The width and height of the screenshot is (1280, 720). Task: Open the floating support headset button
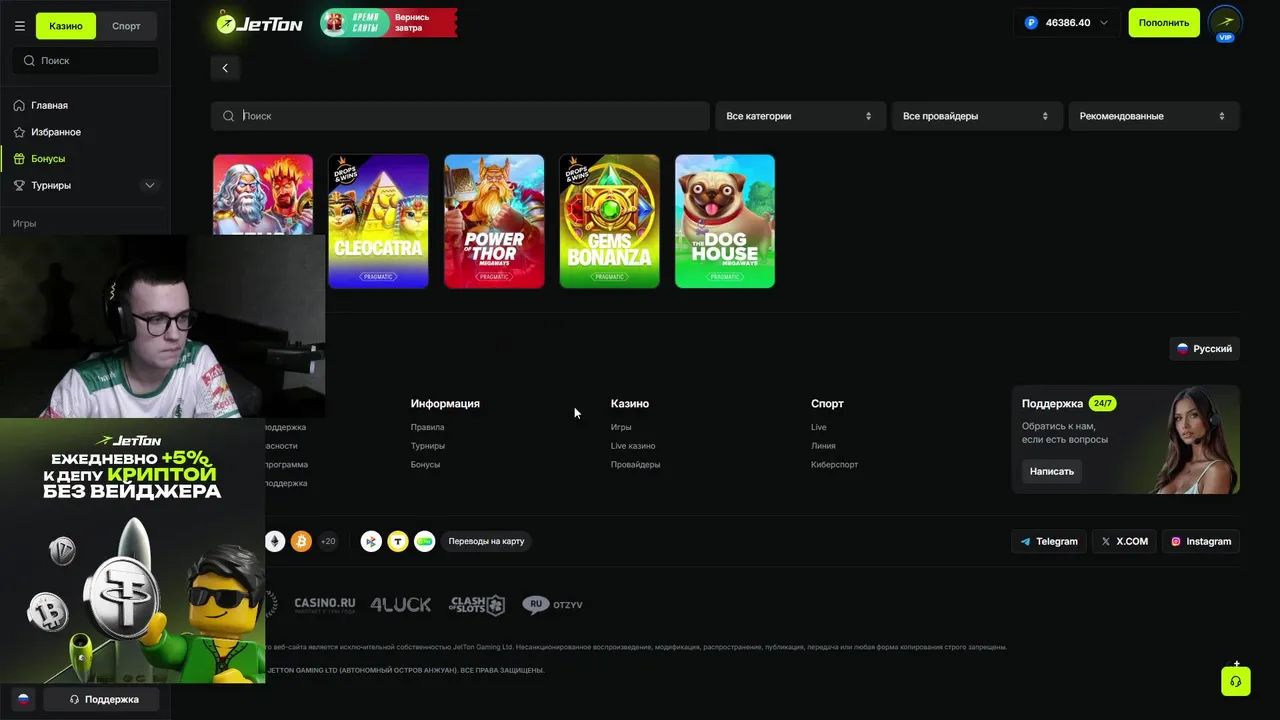click(1236, 681)
